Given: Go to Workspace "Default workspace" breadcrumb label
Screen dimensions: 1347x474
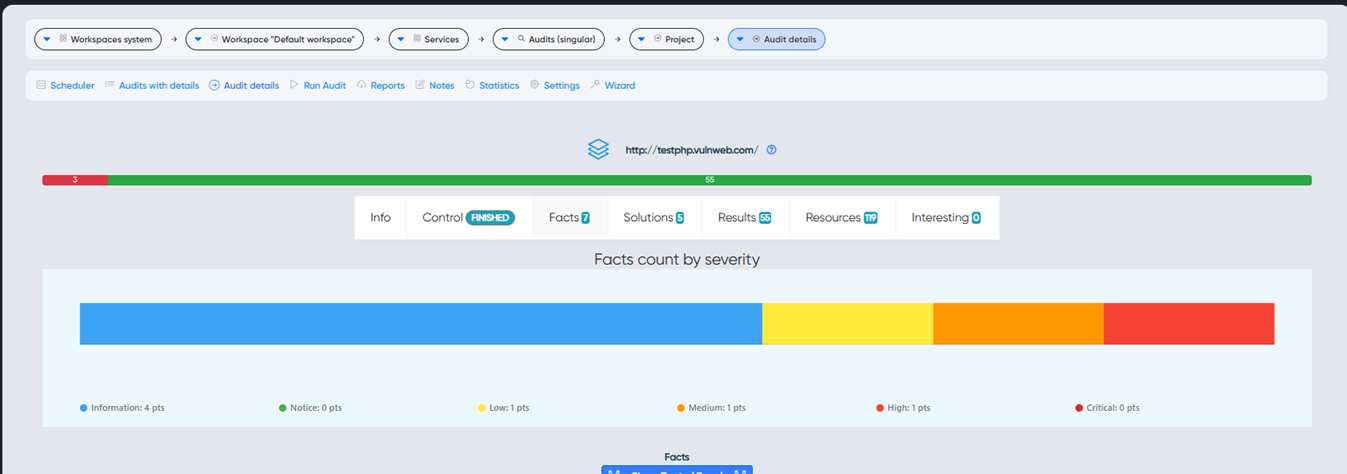Looking at the screenshot, I should coord(288,39).
